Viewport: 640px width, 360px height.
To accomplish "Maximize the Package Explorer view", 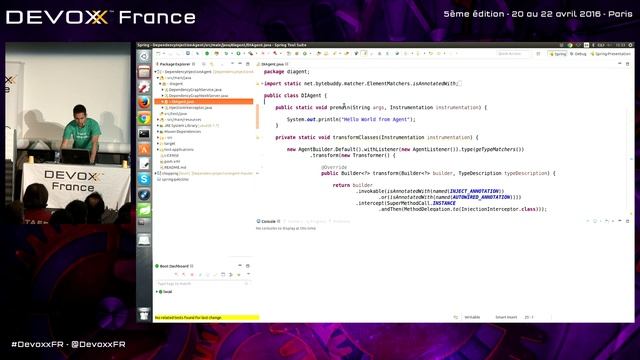I will [x=248, y=64].
